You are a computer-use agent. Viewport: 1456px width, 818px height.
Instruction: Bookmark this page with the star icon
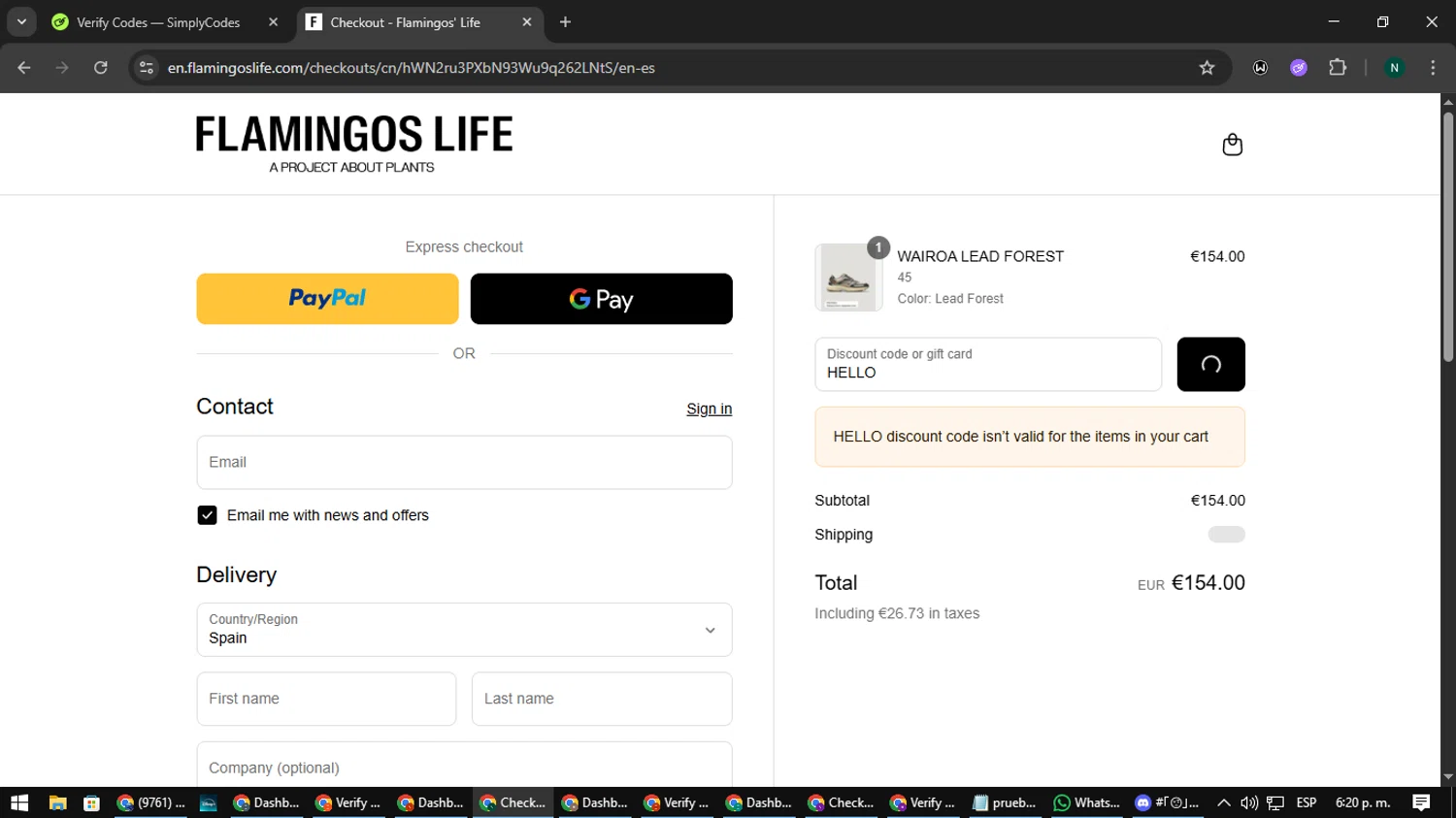click(1207, 68)
